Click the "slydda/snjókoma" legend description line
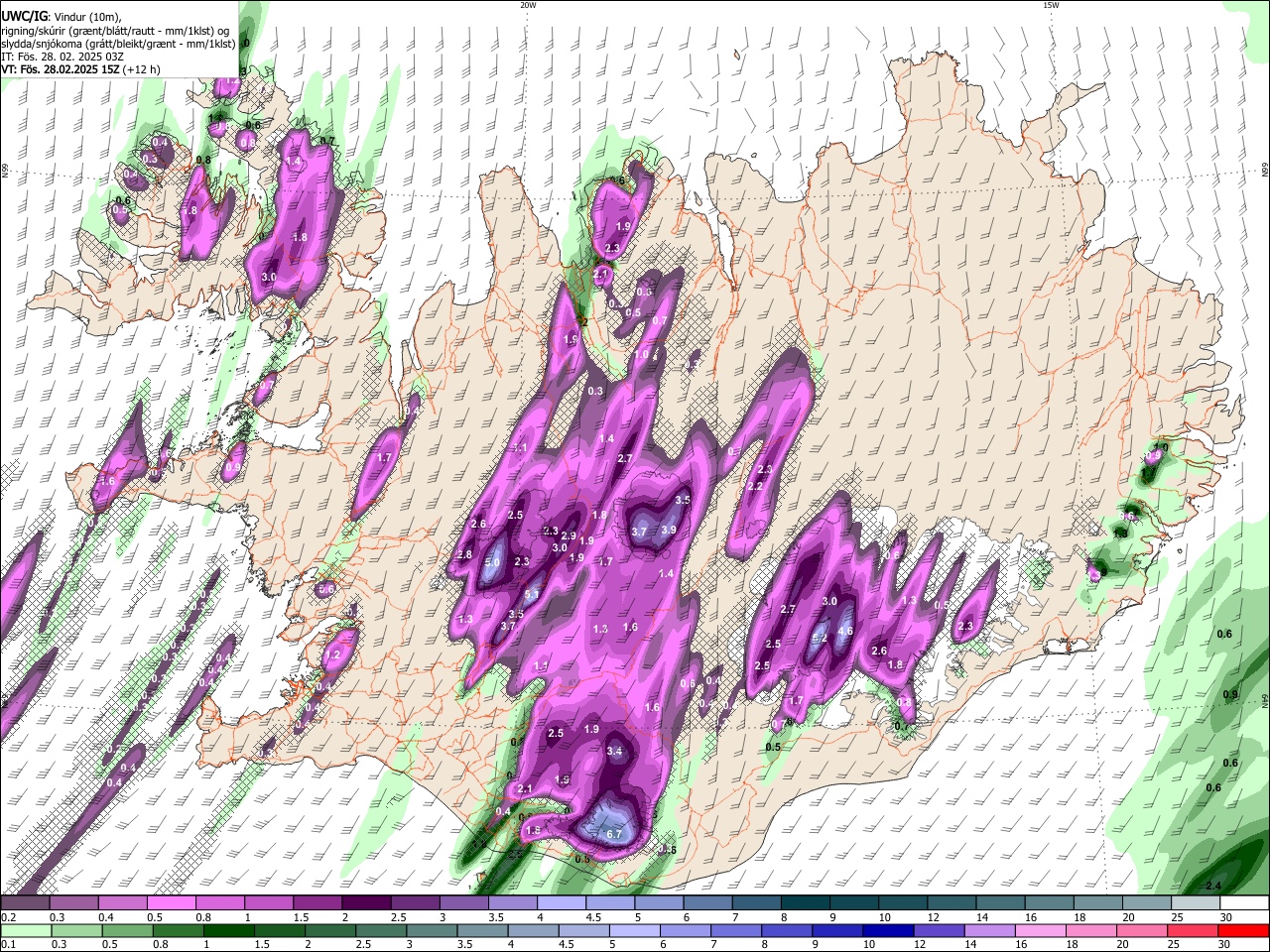The height and width of the screenshot is (952, 1270). [118, 44]
